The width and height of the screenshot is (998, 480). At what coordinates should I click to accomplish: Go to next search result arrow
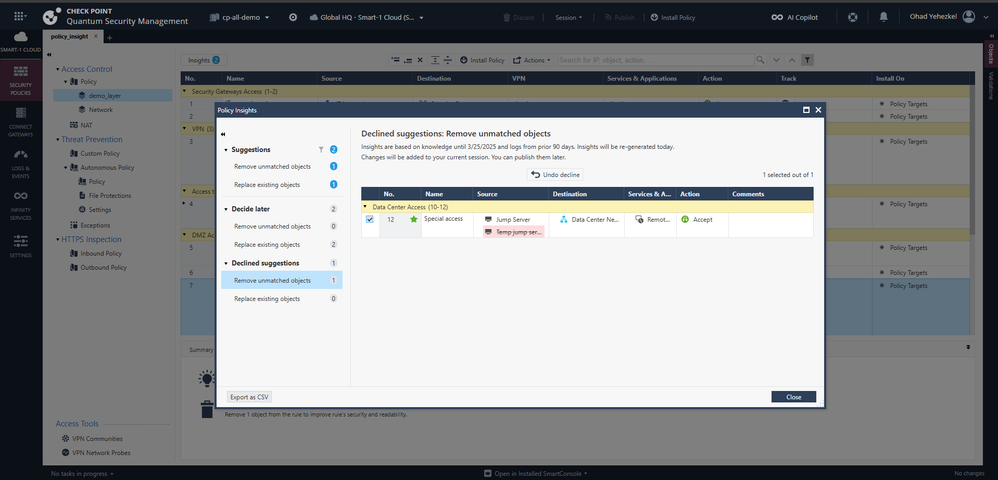coord(777,60)
